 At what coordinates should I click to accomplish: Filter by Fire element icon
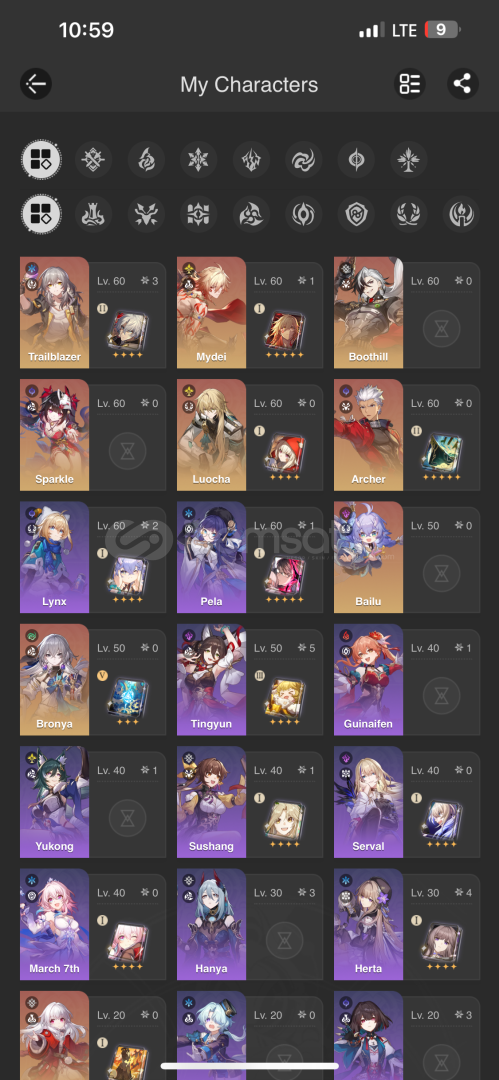click(x=146, y=160)
